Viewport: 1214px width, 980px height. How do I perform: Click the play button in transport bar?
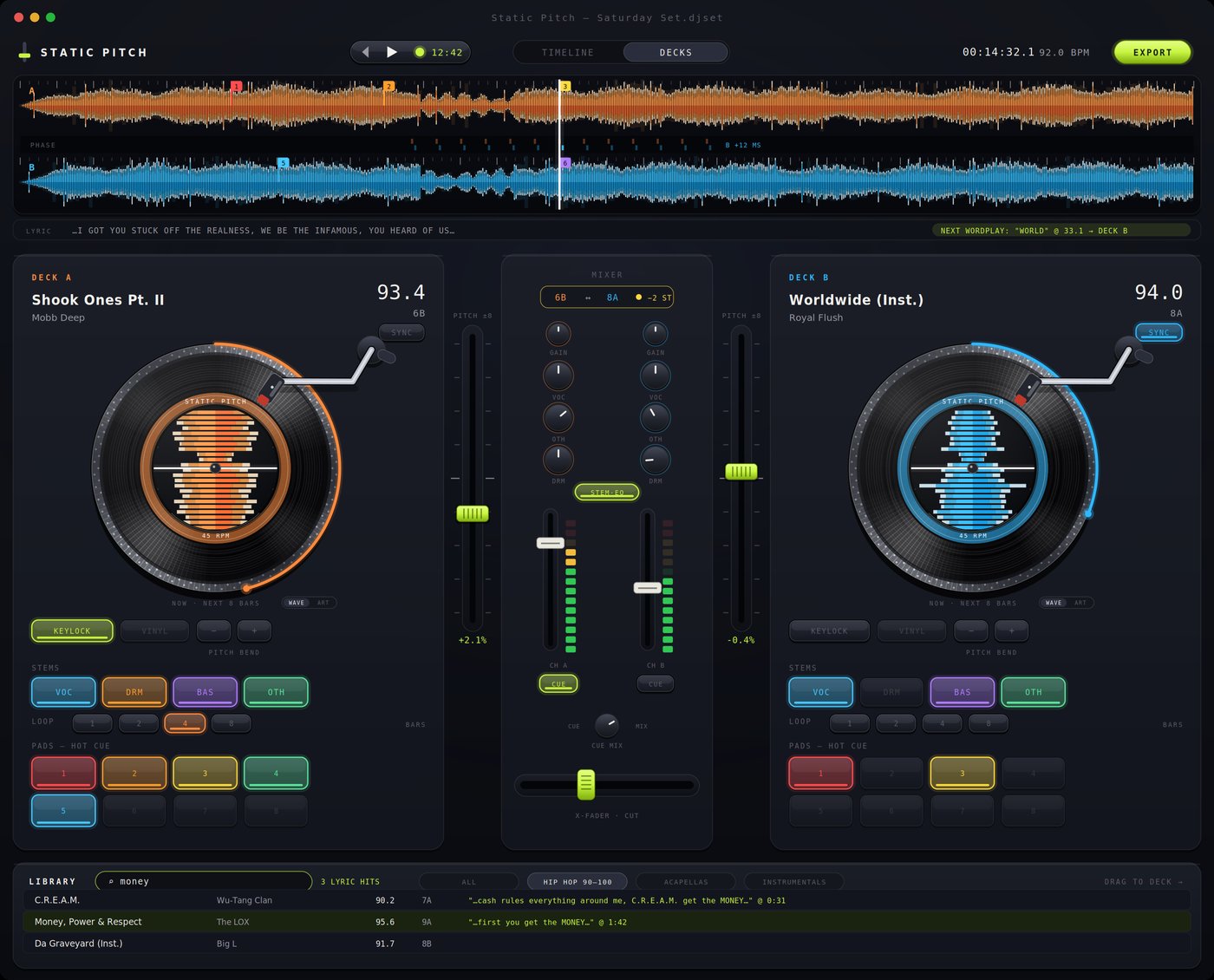392,52
